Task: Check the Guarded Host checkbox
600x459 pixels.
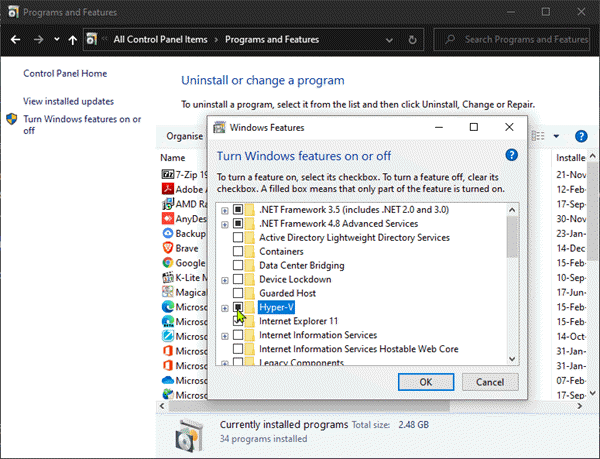Action: 238,294
